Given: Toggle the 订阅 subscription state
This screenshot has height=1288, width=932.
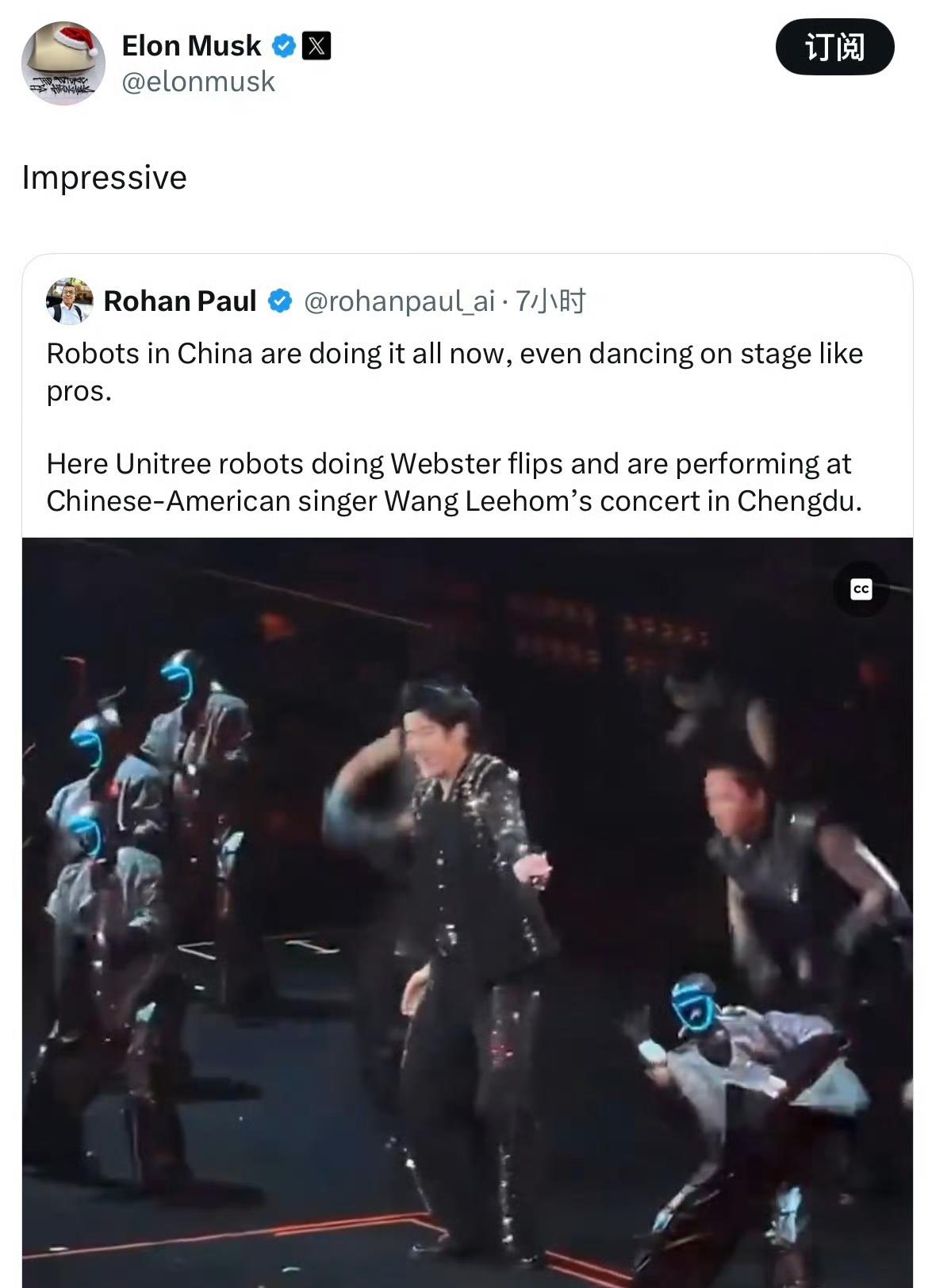Looking at the screenshot, I should (837, 48).
